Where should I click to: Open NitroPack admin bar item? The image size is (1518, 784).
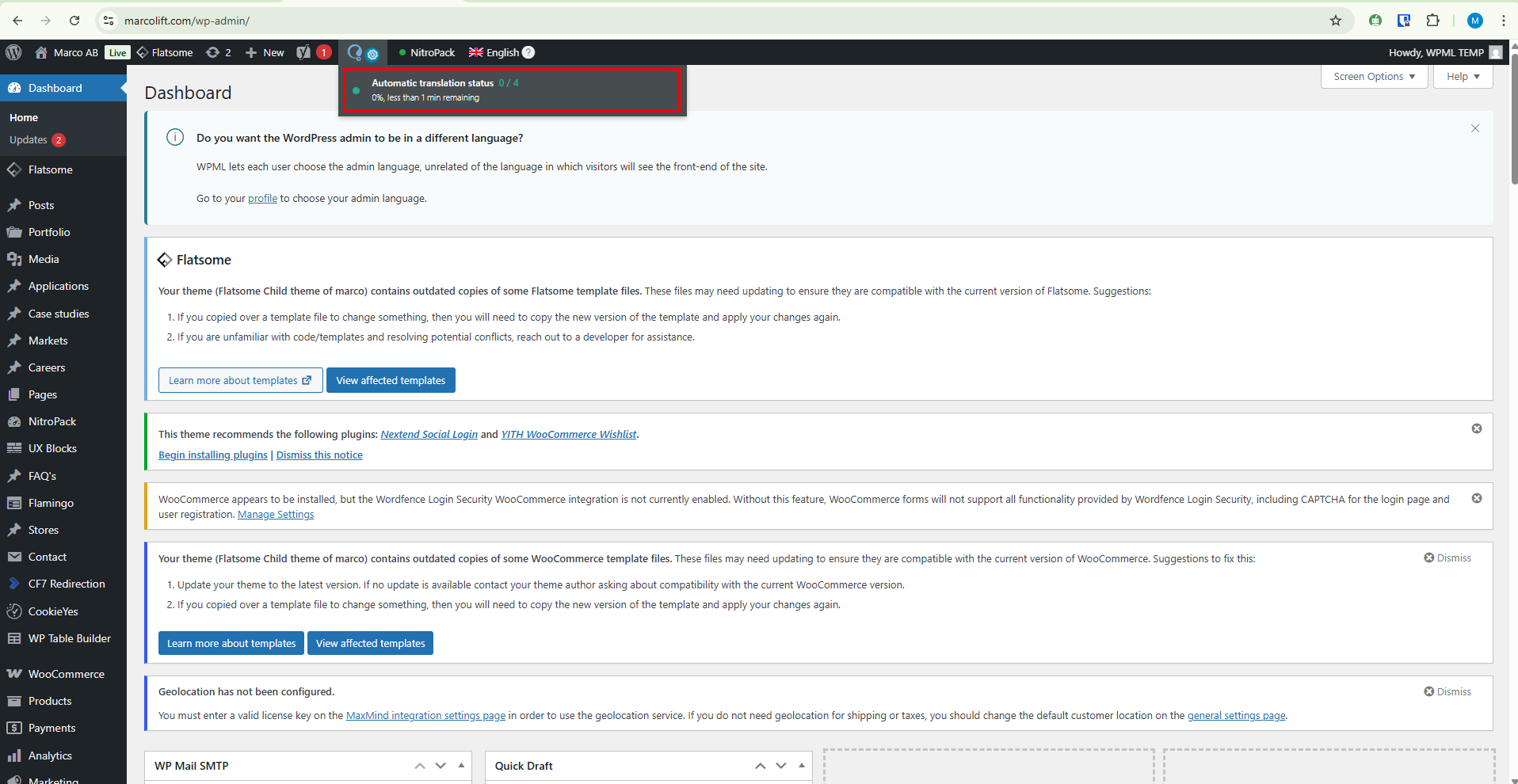click(427, 52)
